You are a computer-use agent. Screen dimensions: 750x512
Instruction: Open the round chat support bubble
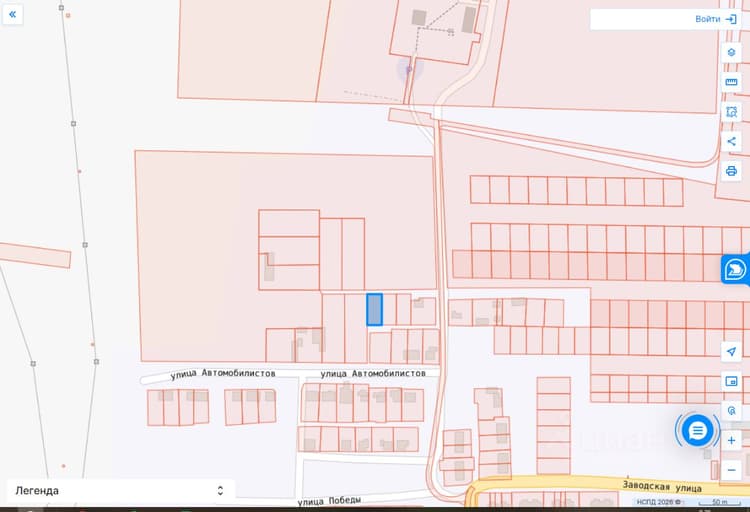[x=697, y=431]
